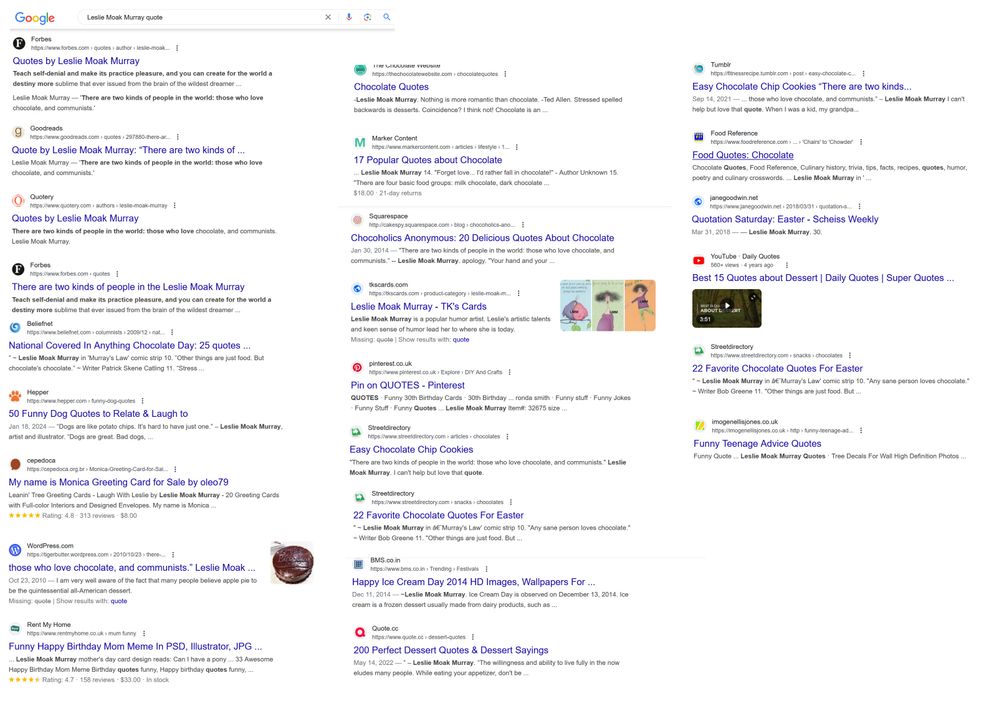Click the Quote.cc favicon icon
The height and width of the screenshot is (724, 999).
[360, 632]
